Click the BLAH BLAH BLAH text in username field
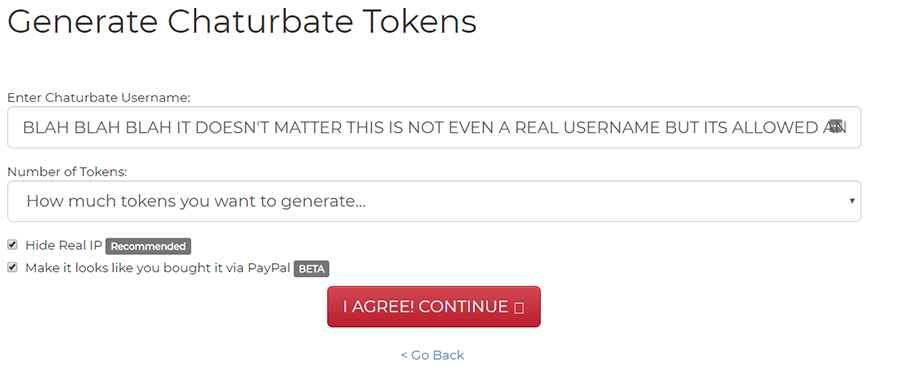900x374 pixels. (98, 127)
